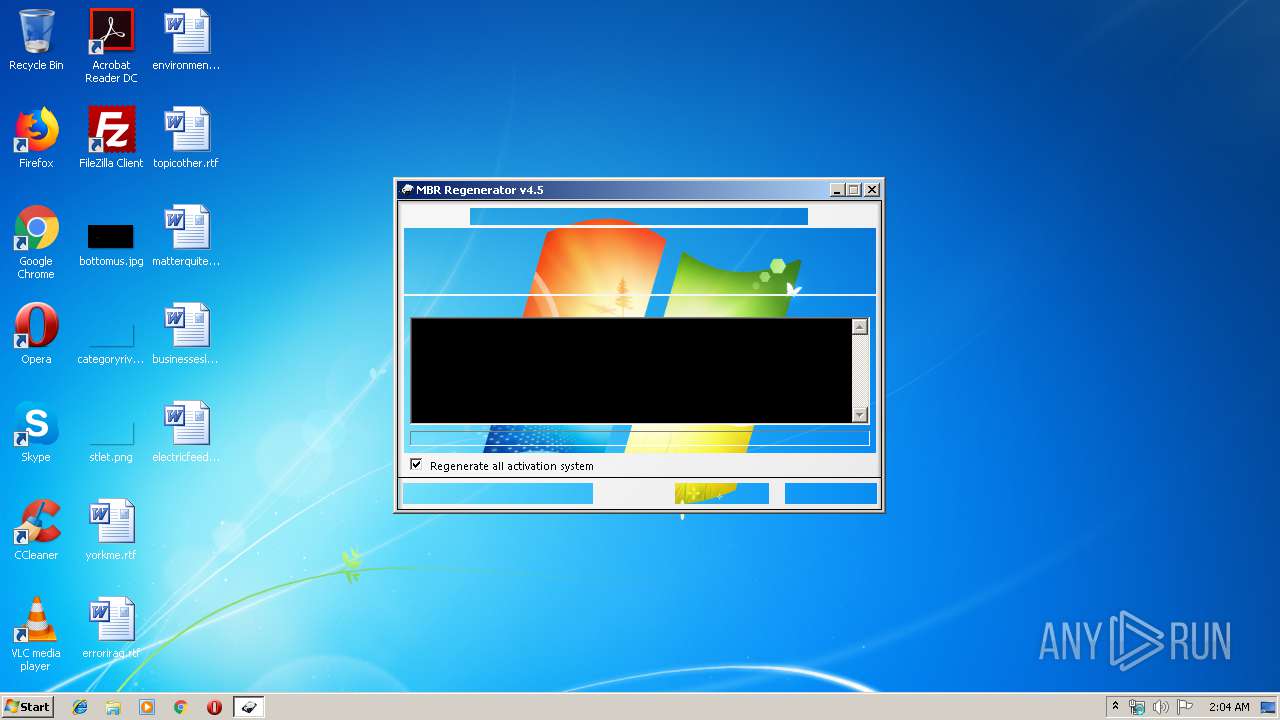
Task: Close the MBR Regenerator v4.5 window
Action: tap(872, 190)
